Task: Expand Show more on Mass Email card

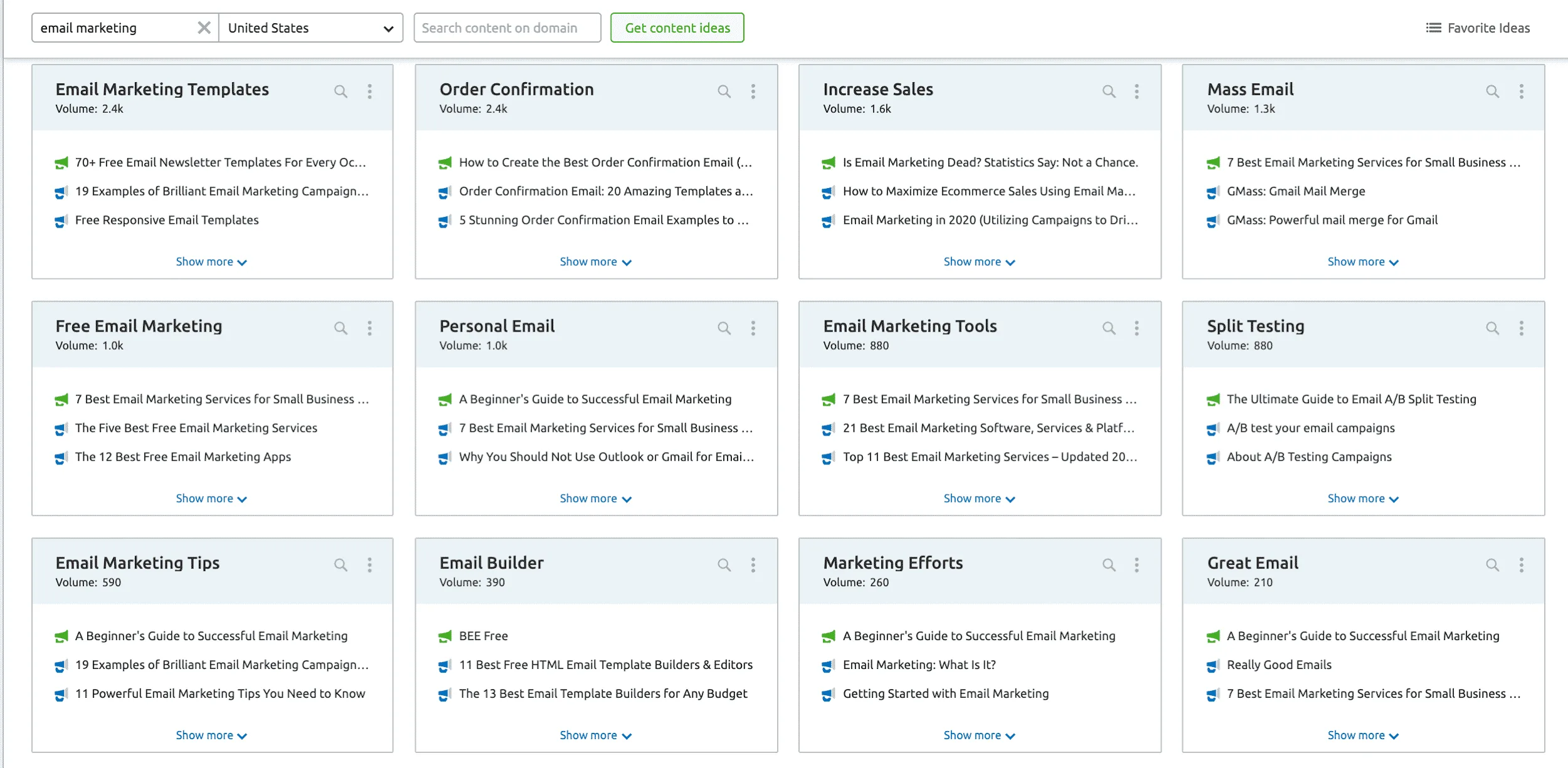Action: pos(1363,261)
